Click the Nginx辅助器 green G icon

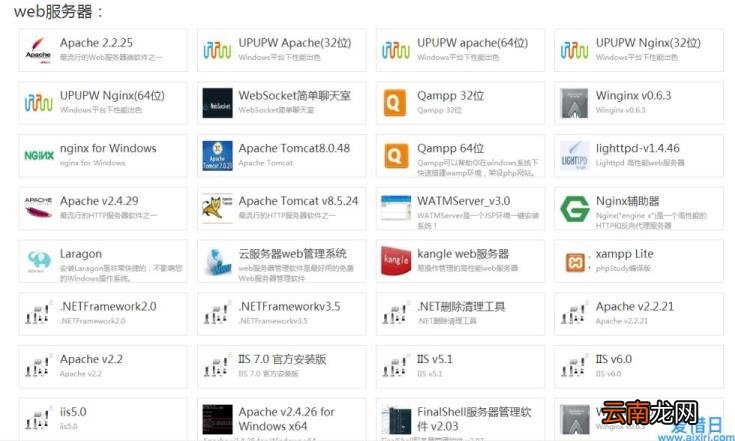pyautogui.click(x=575, y=209)
